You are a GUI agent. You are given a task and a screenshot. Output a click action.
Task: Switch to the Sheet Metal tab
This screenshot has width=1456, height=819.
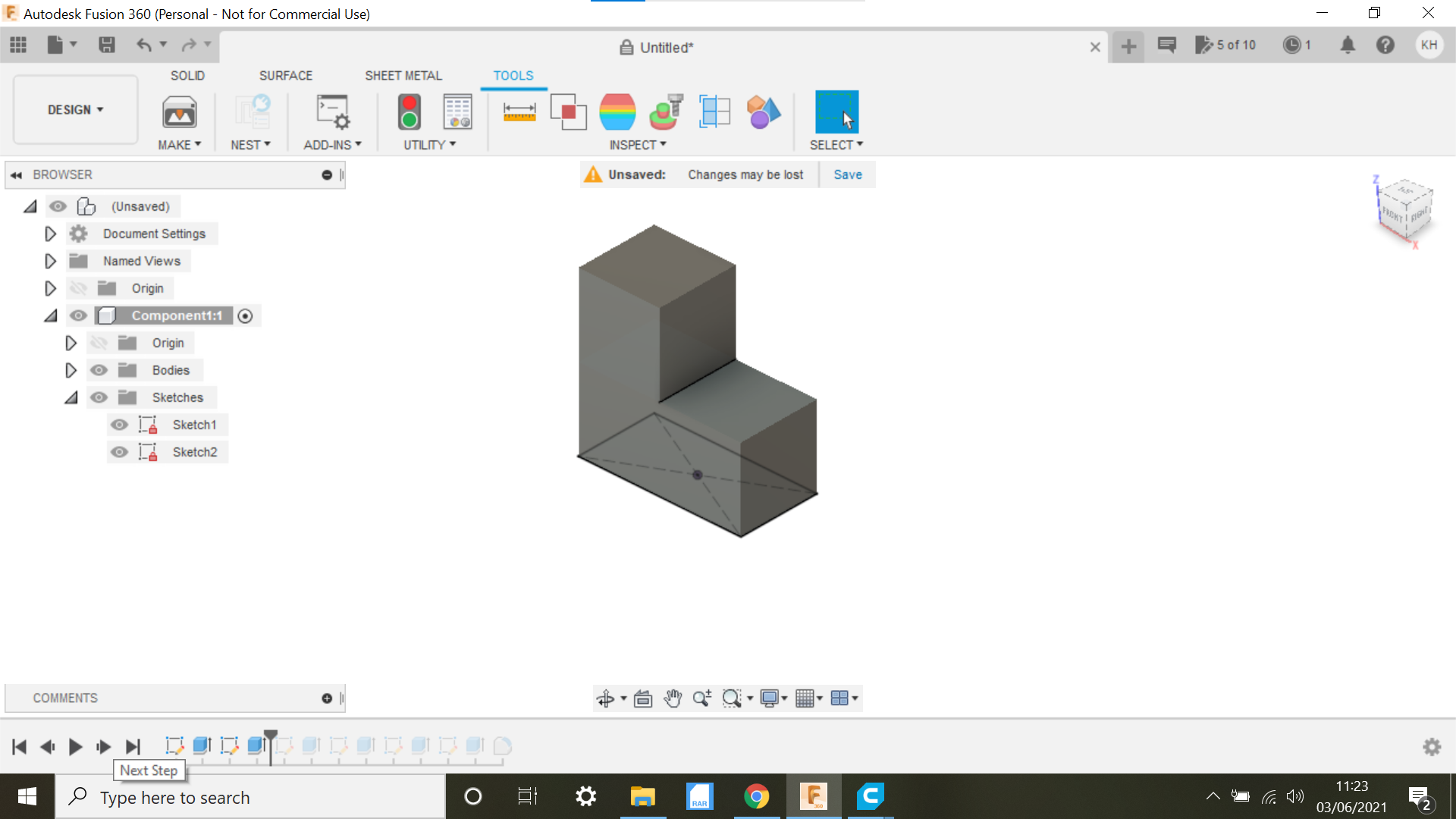[403, 75]
